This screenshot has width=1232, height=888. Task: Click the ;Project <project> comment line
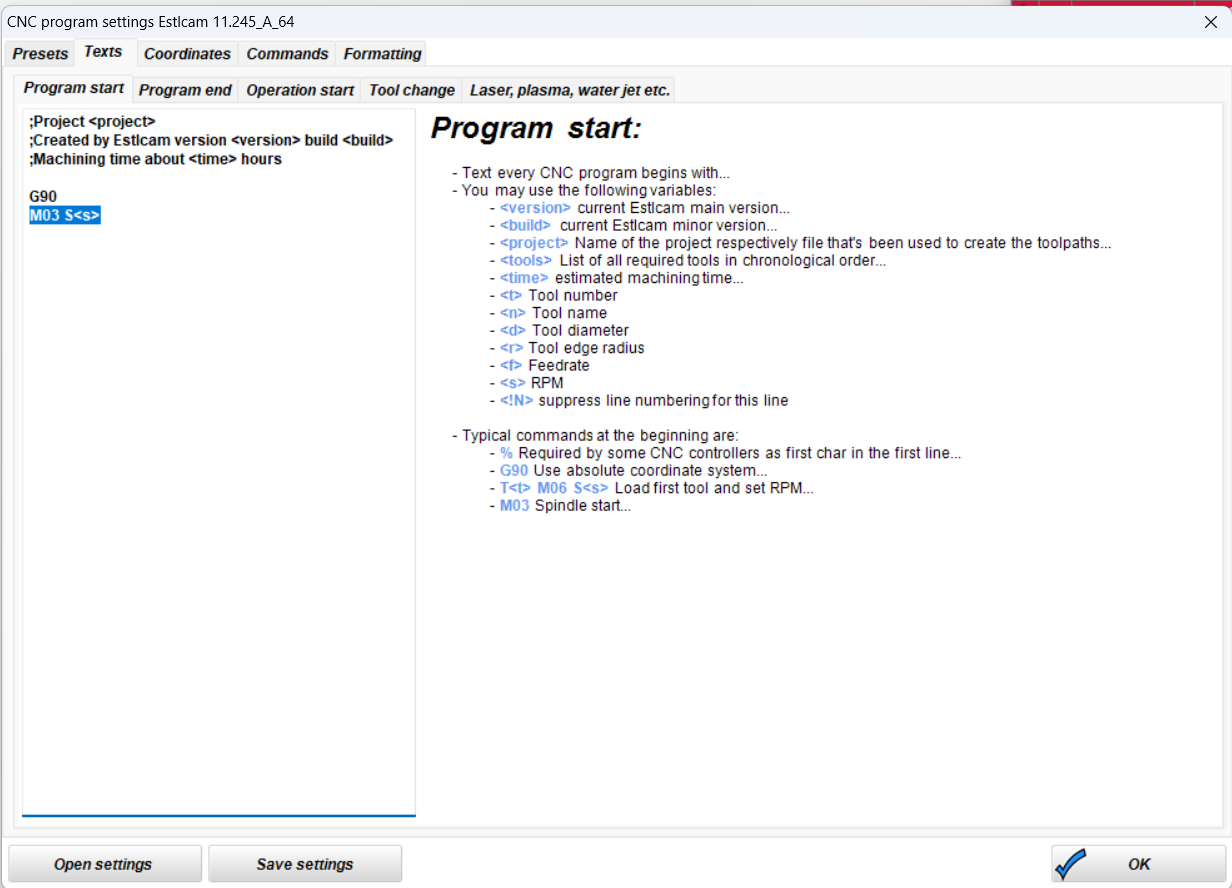click(x=92, y=122)
